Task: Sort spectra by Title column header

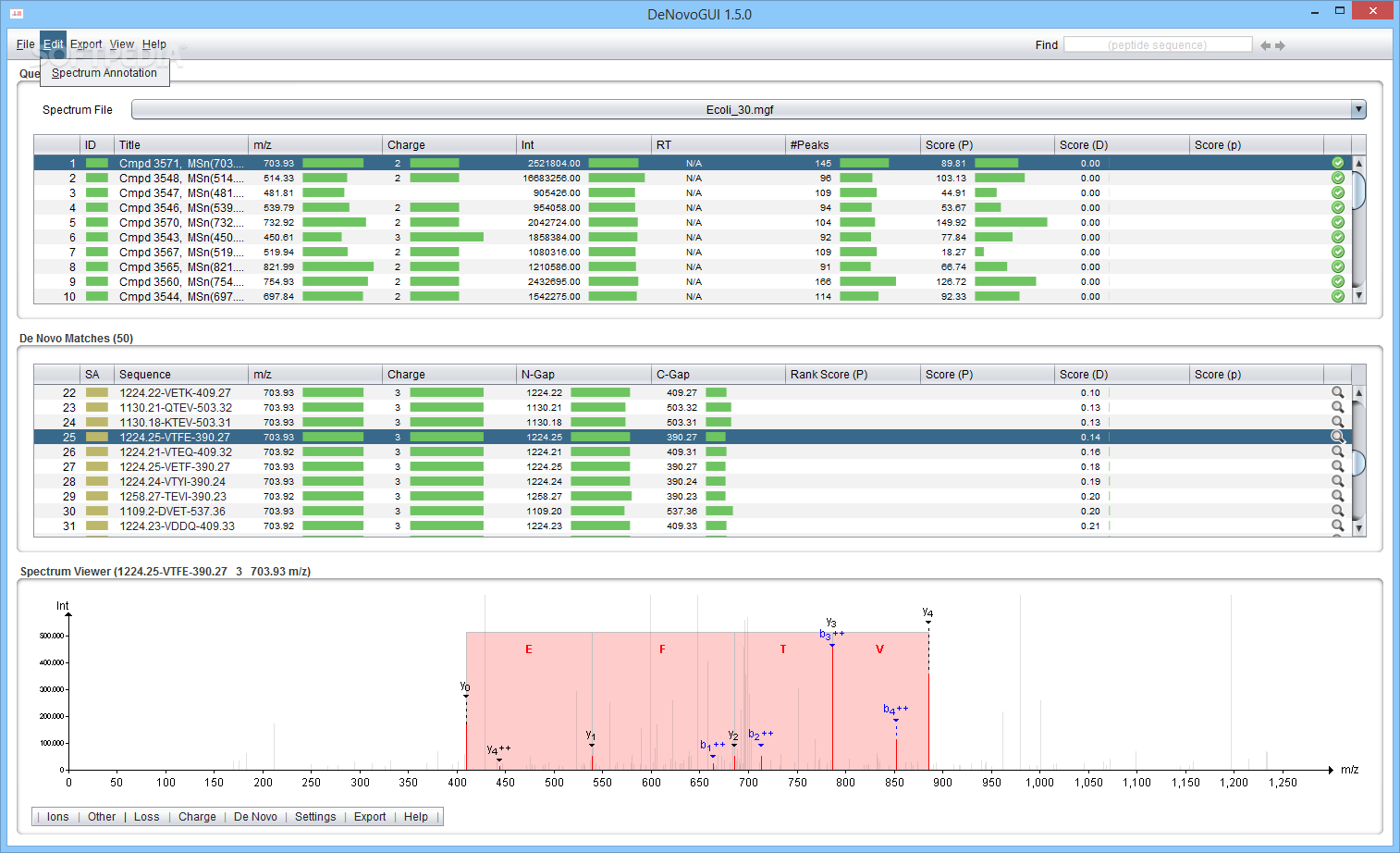Action: point(181,145)
